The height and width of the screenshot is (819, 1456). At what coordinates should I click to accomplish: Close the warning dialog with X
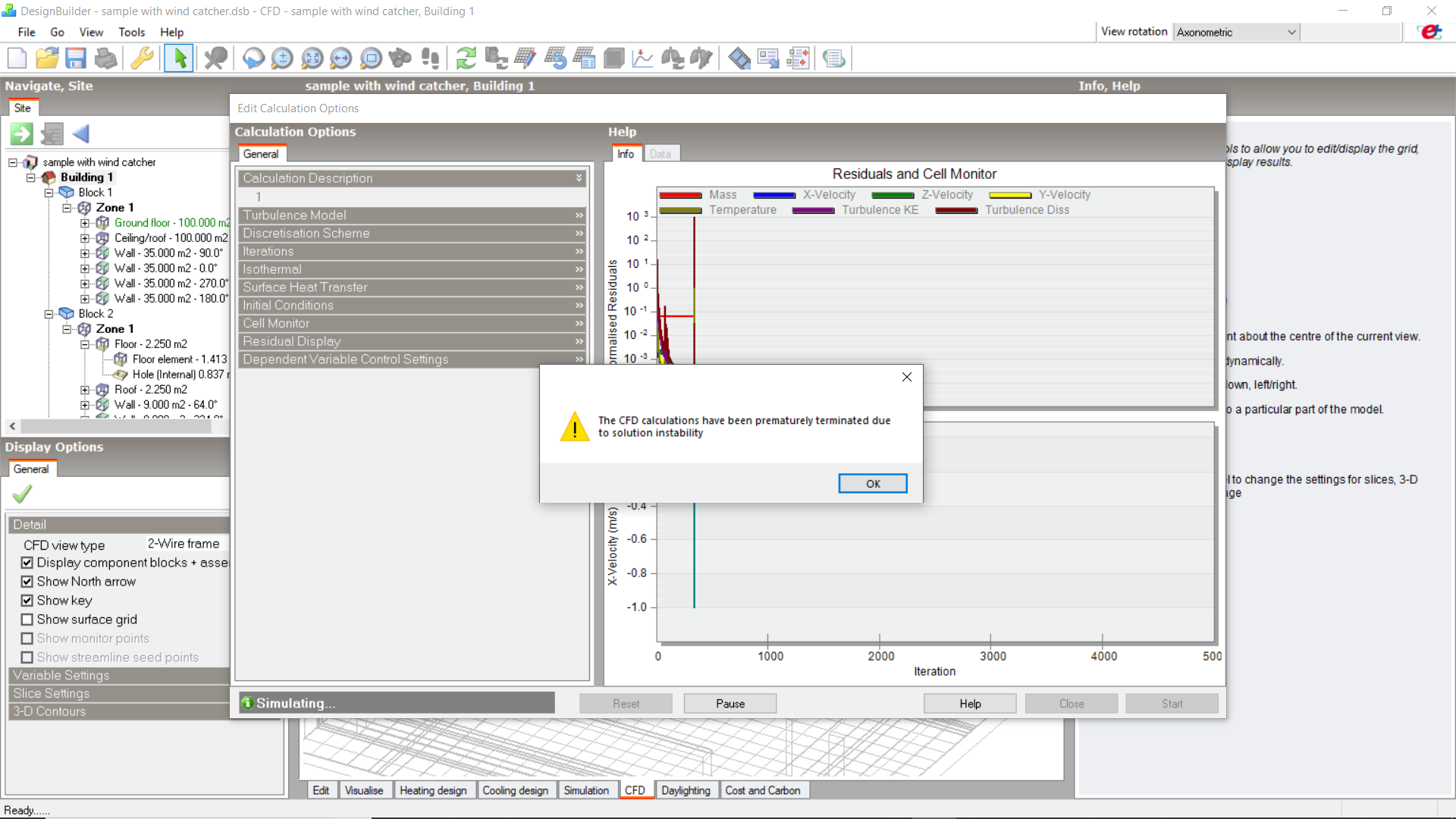coord(907,377)
